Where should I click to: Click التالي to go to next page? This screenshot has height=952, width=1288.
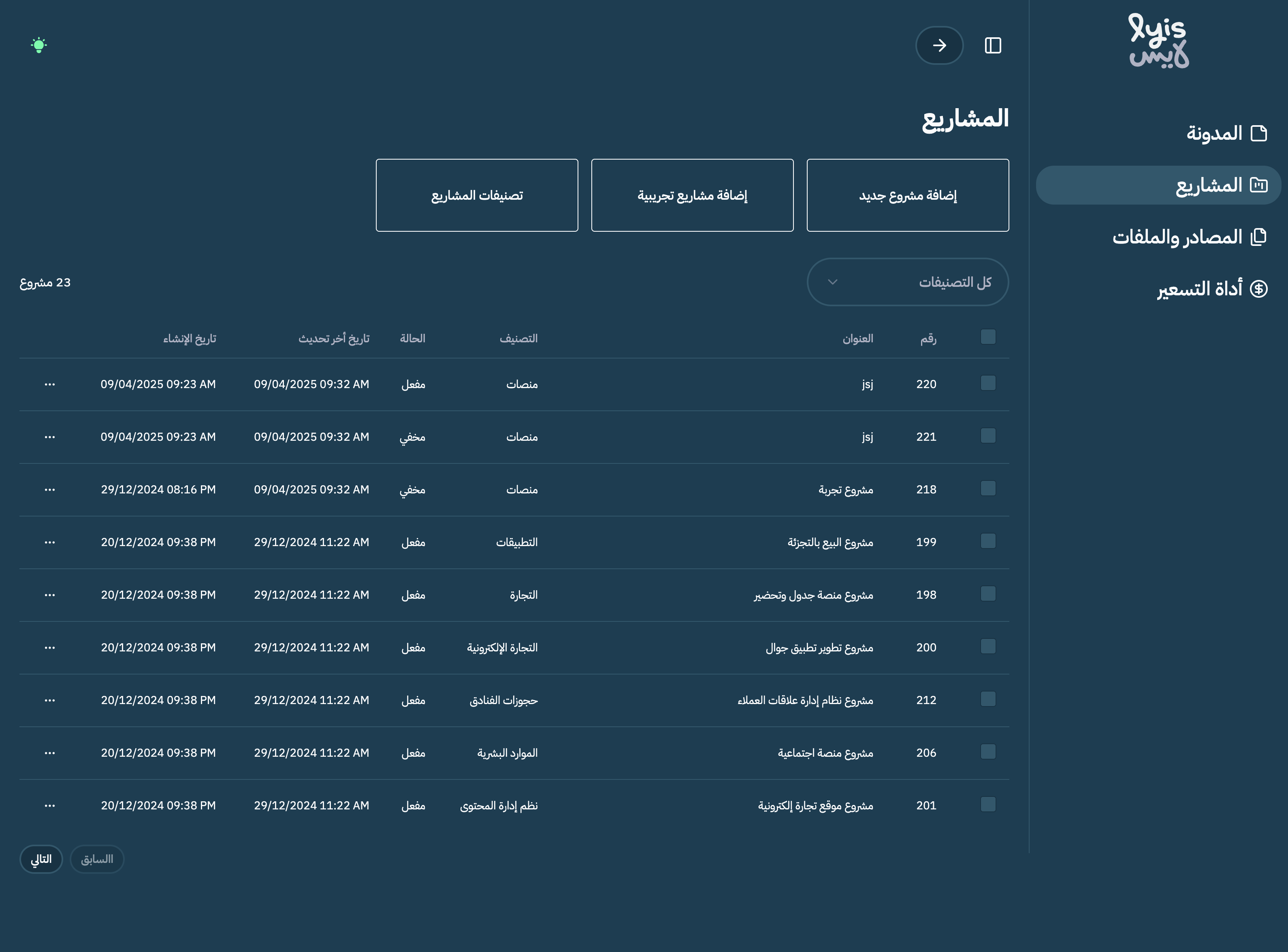[x=41, y=859]
